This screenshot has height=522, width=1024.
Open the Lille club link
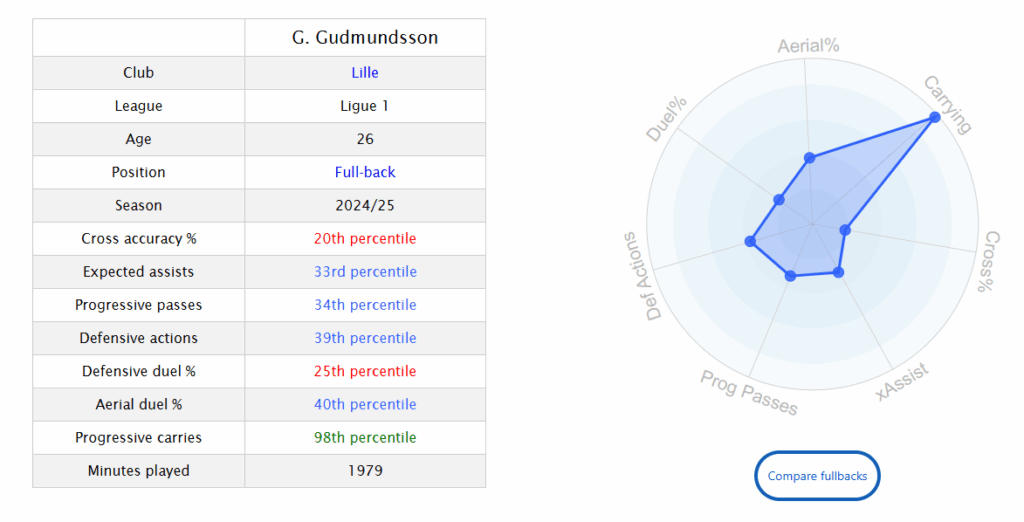pos(365,73)
